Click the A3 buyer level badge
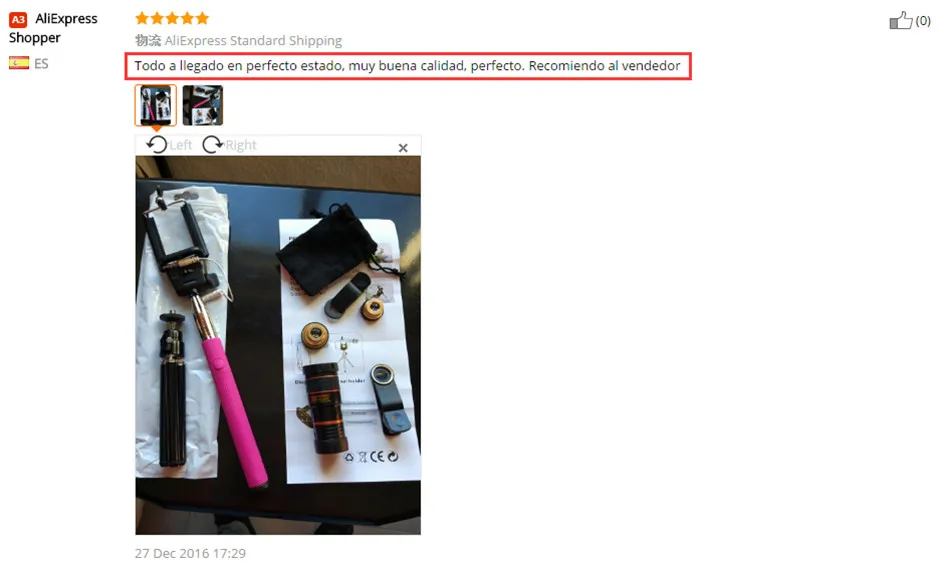Screen dimensions: 950x571 18,19
